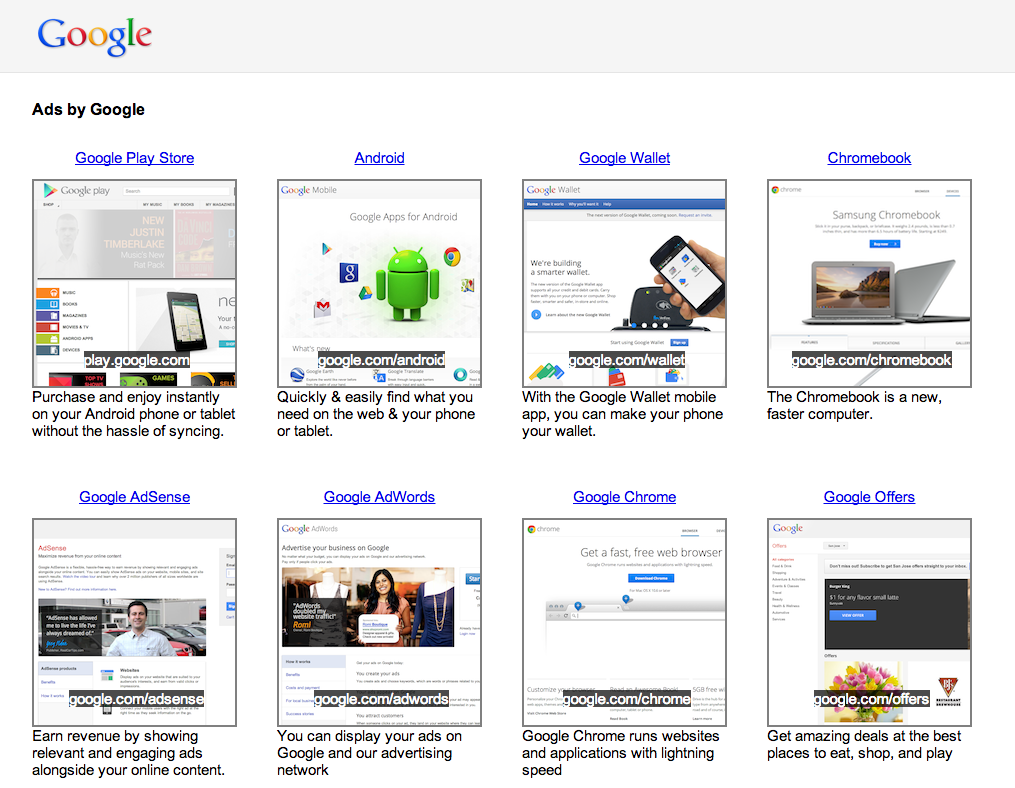Visit the Google AdSense title link
This screenshot has width=1015, height=788.
135,497
